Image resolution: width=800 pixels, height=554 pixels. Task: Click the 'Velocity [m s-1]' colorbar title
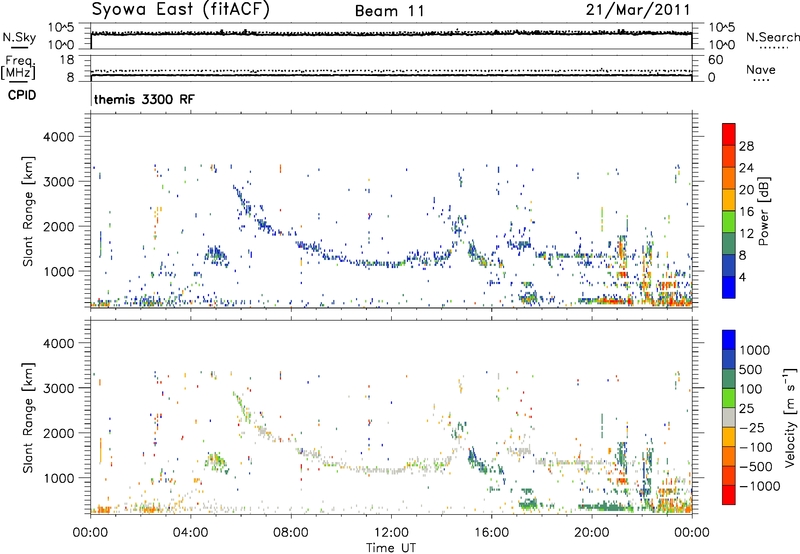point(790,417)
